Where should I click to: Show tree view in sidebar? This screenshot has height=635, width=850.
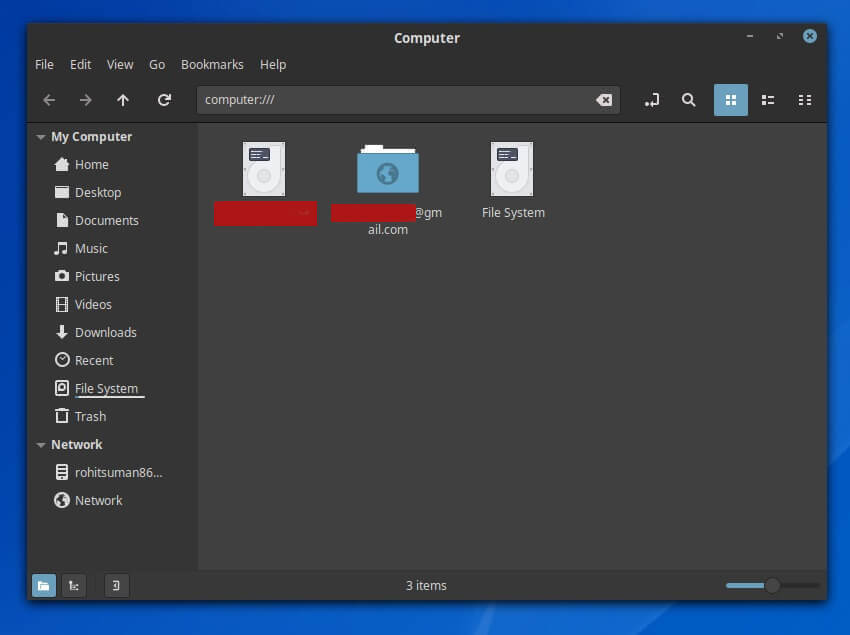73,586
